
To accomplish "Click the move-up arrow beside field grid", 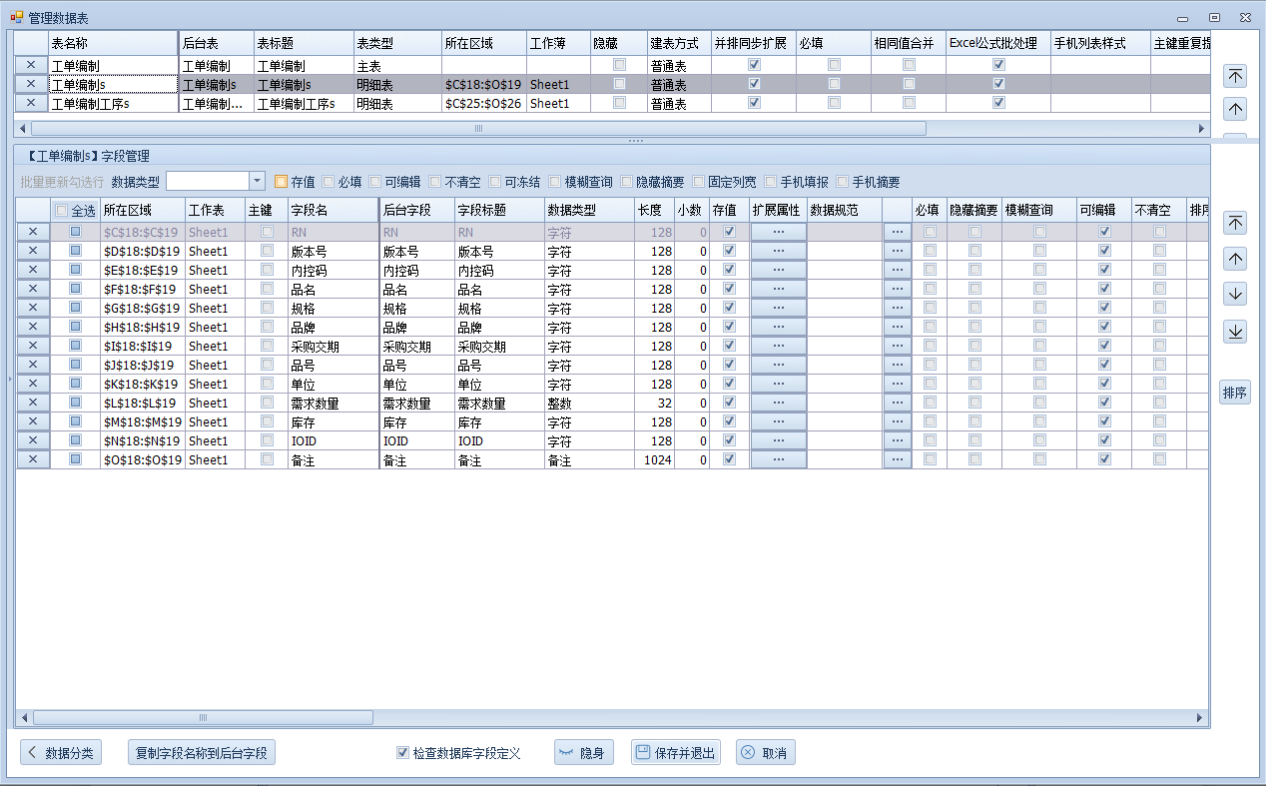I will coord(1235,259).
